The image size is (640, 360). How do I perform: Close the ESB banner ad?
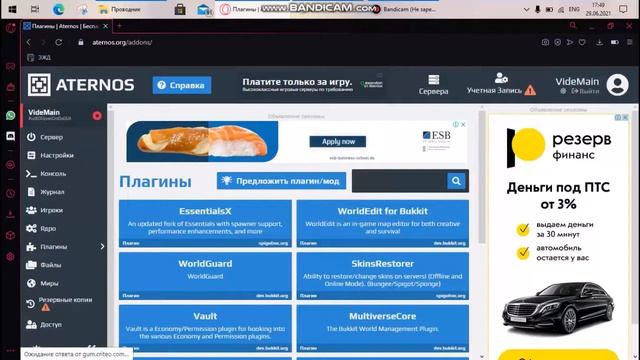[463, 124]
